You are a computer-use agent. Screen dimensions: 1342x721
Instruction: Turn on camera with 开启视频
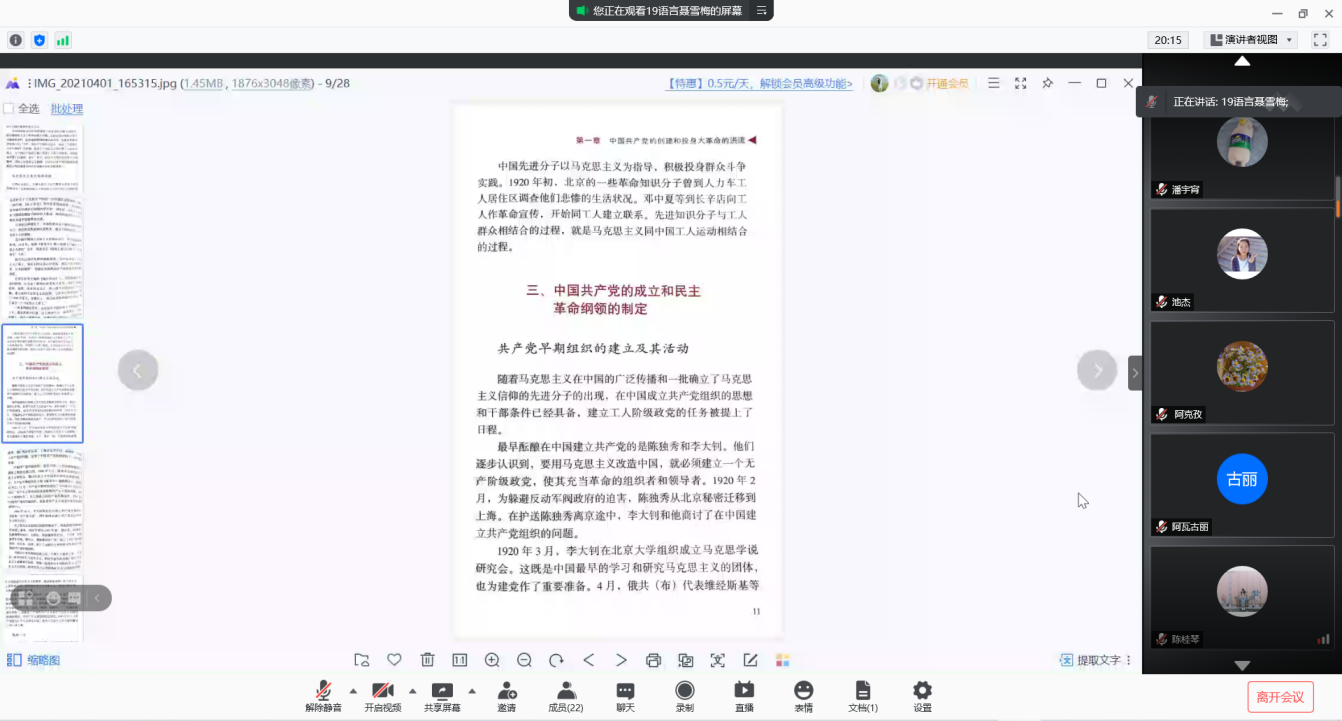coord(382,696)
